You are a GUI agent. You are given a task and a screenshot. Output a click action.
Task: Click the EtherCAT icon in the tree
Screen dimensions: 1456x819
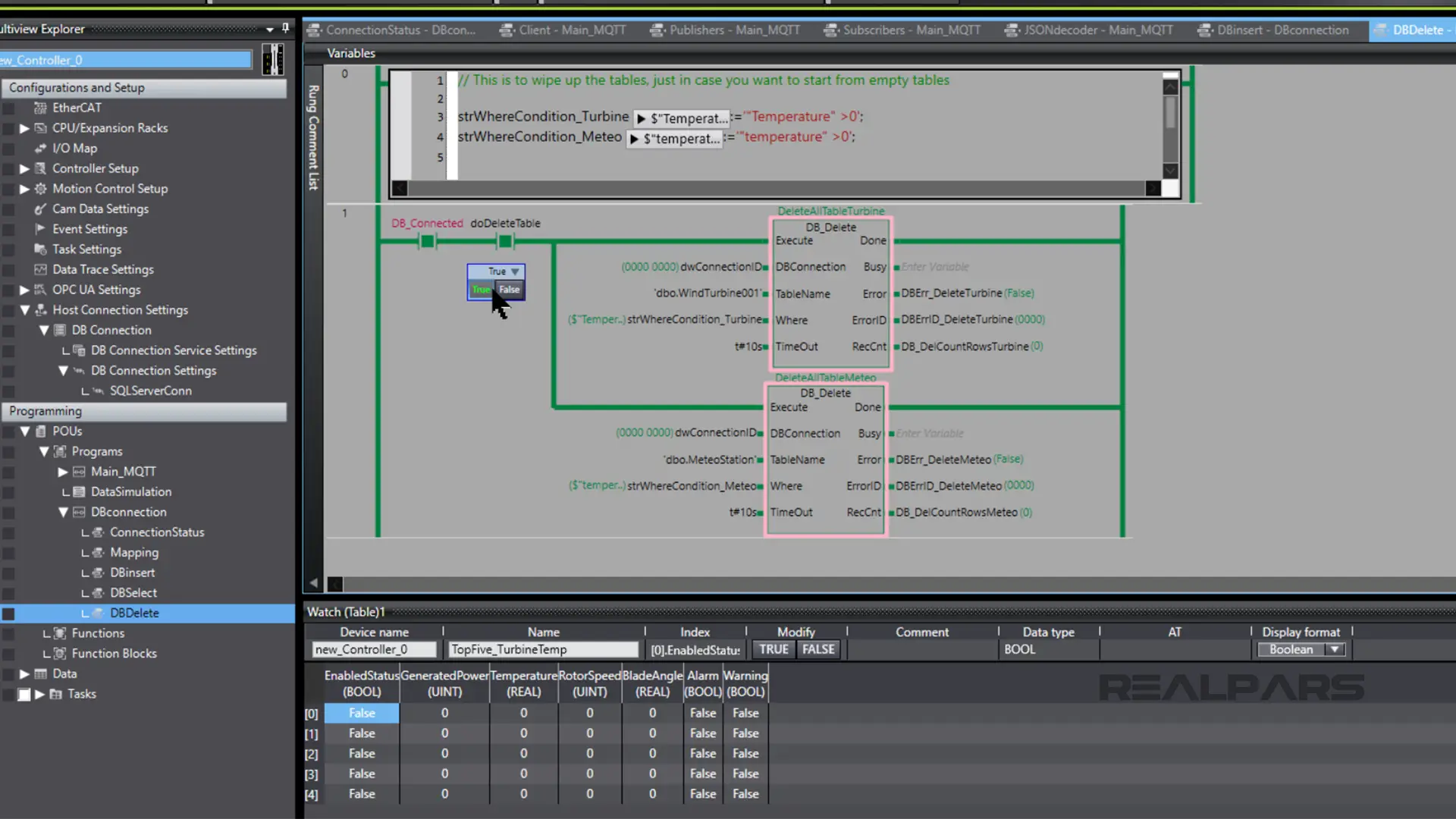point(40,108)
